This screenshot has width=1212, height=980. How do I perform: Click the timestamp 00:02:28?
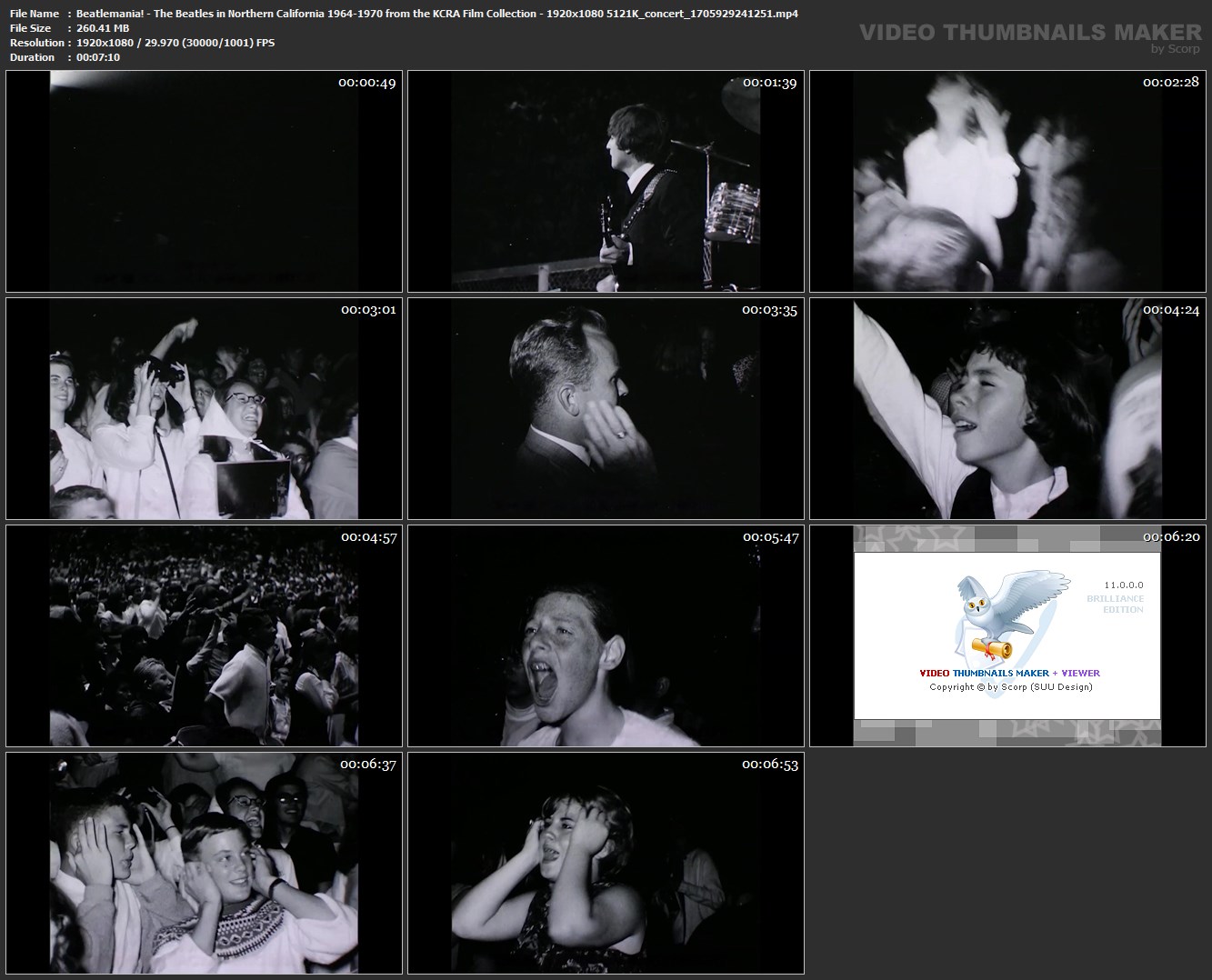(1171, 83)
